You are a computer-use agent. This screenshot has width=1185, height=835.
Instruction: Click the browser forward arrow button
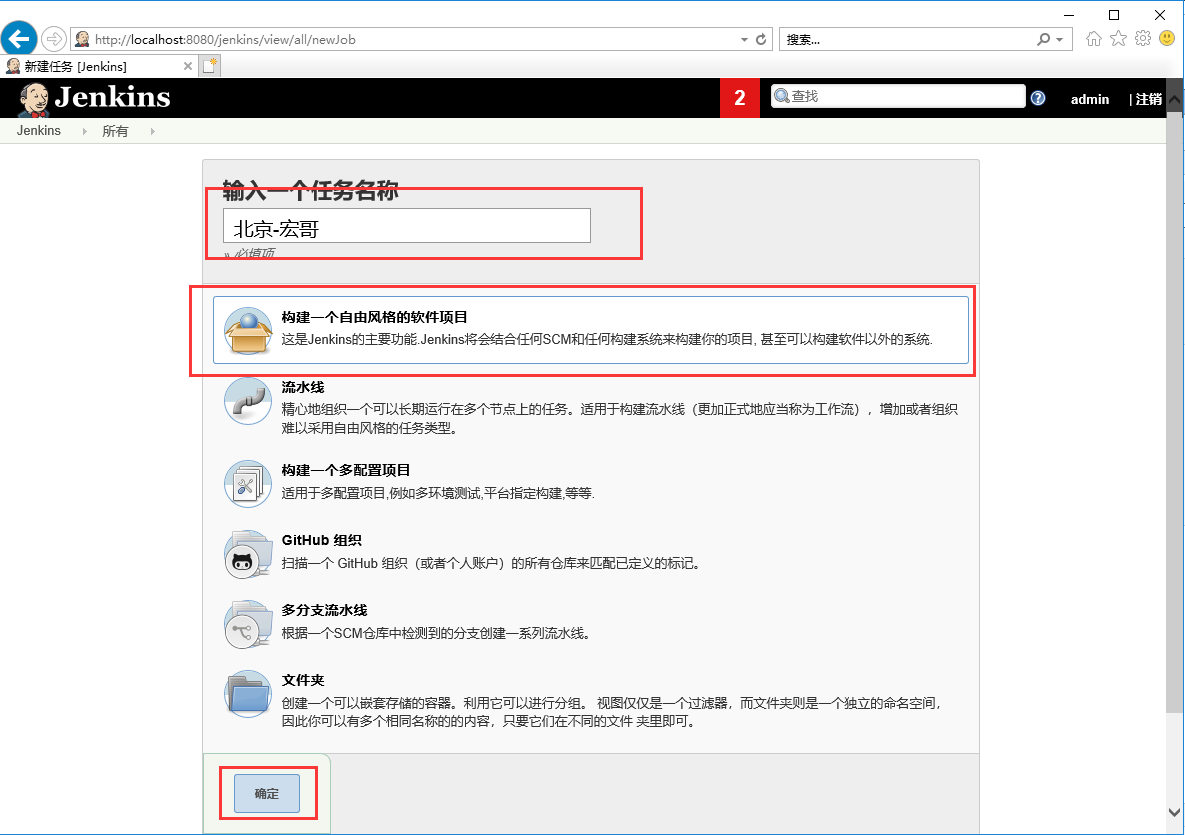[54, 39]
